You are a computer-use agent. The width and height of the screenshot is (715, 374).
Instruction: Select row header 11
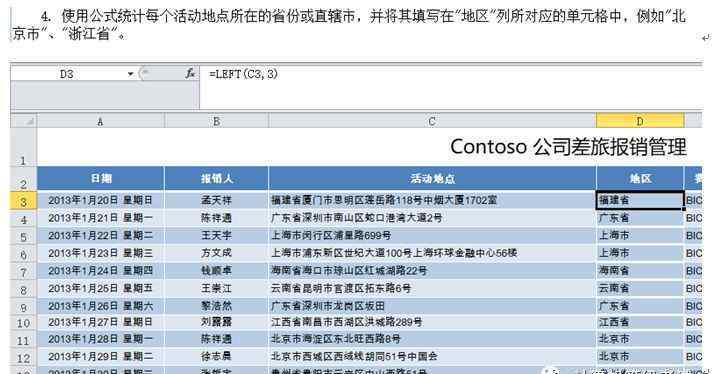(x=23, y=340)
